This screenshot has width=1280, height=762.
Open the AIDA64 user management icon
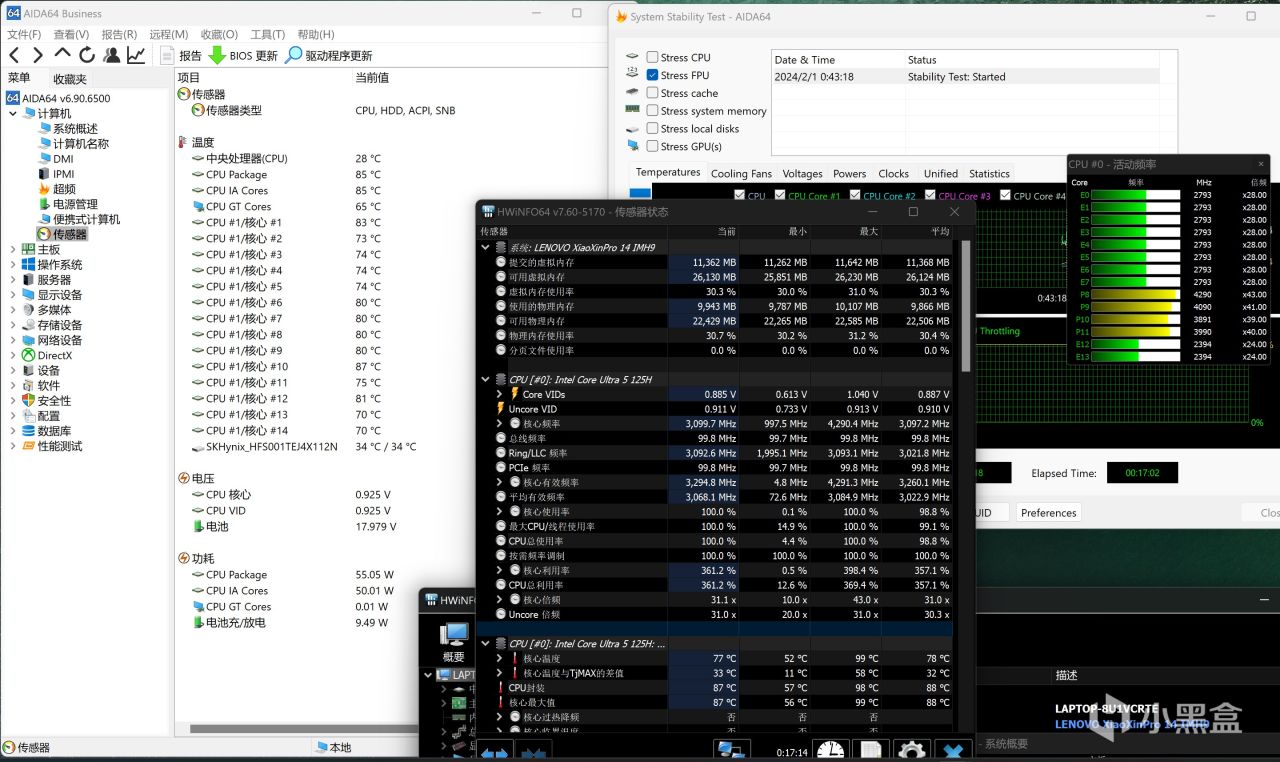tap(112, 55)
